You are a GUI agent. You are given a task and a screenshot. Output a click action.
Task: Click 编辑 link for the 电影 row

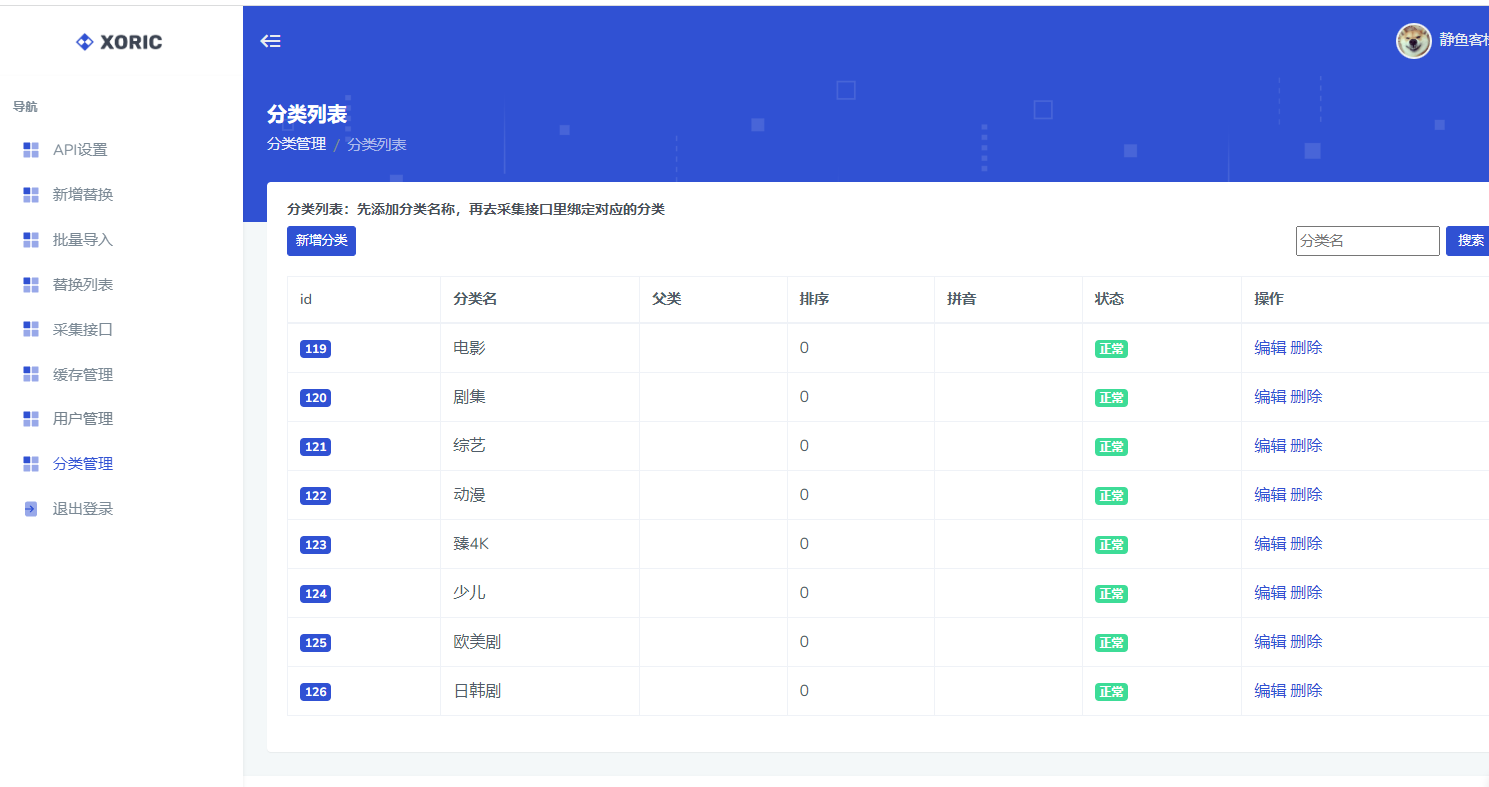pos(1270,348)
